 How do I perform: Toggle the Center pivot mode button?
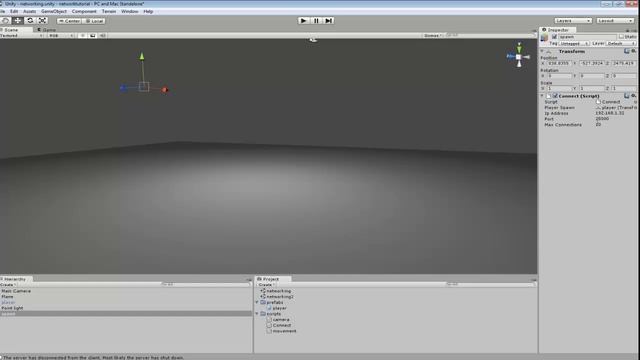coord(69,21)
